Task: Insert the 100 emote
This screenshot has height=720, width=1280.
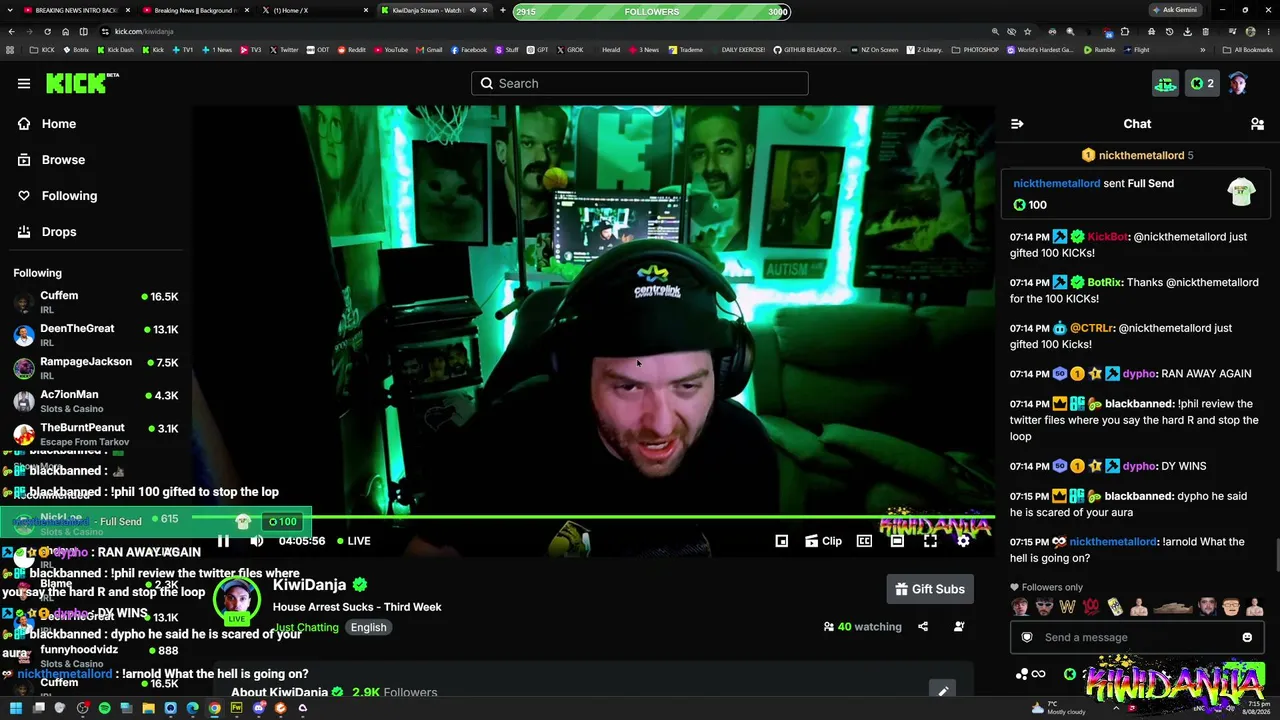Action: pos(1090,607)
